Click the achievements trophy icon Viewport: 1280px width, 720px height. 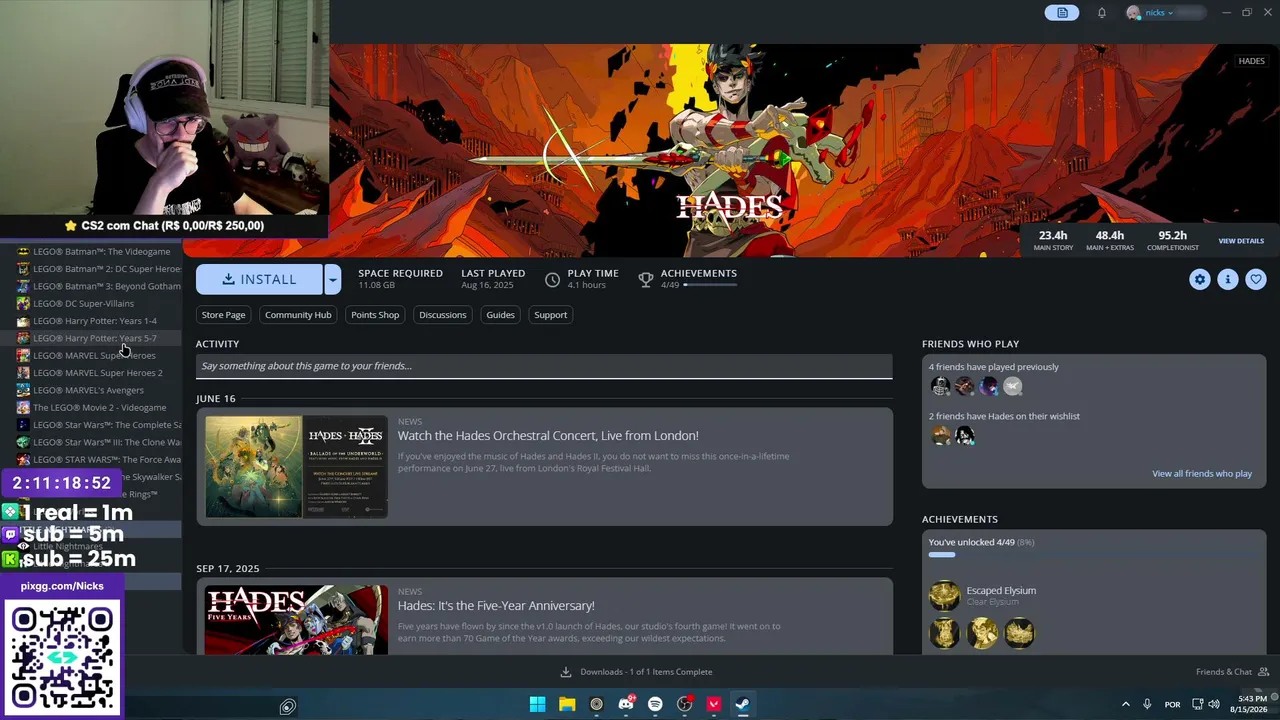[x=646, y=280]
